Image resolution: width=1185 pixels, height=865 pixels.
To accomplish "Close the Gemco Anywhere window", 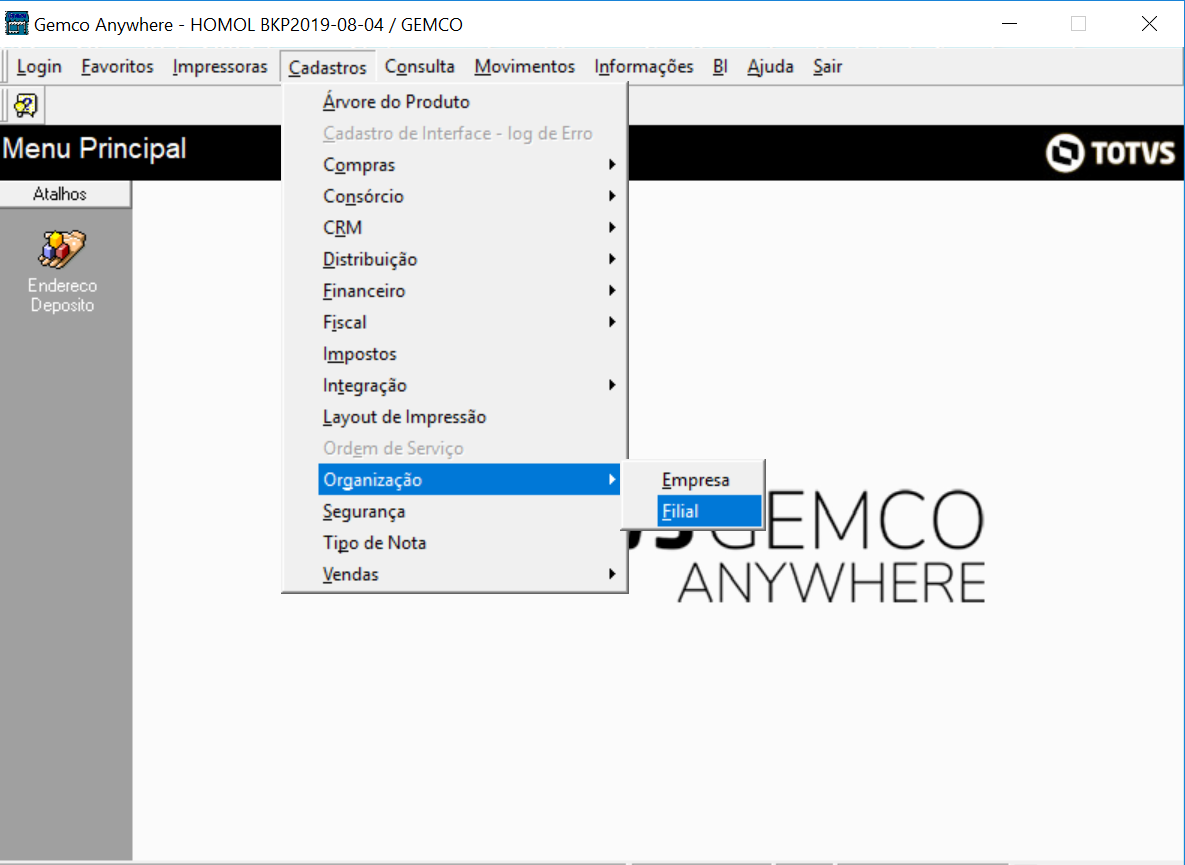I will [1149, 24].
